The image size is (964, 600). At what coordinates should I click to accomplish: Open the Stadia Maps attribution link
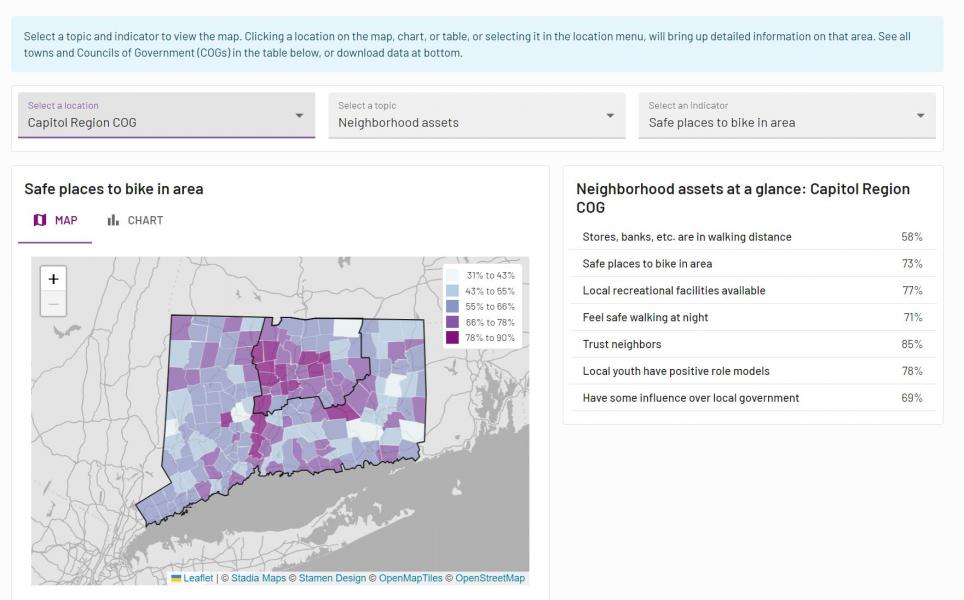point(258,578)
